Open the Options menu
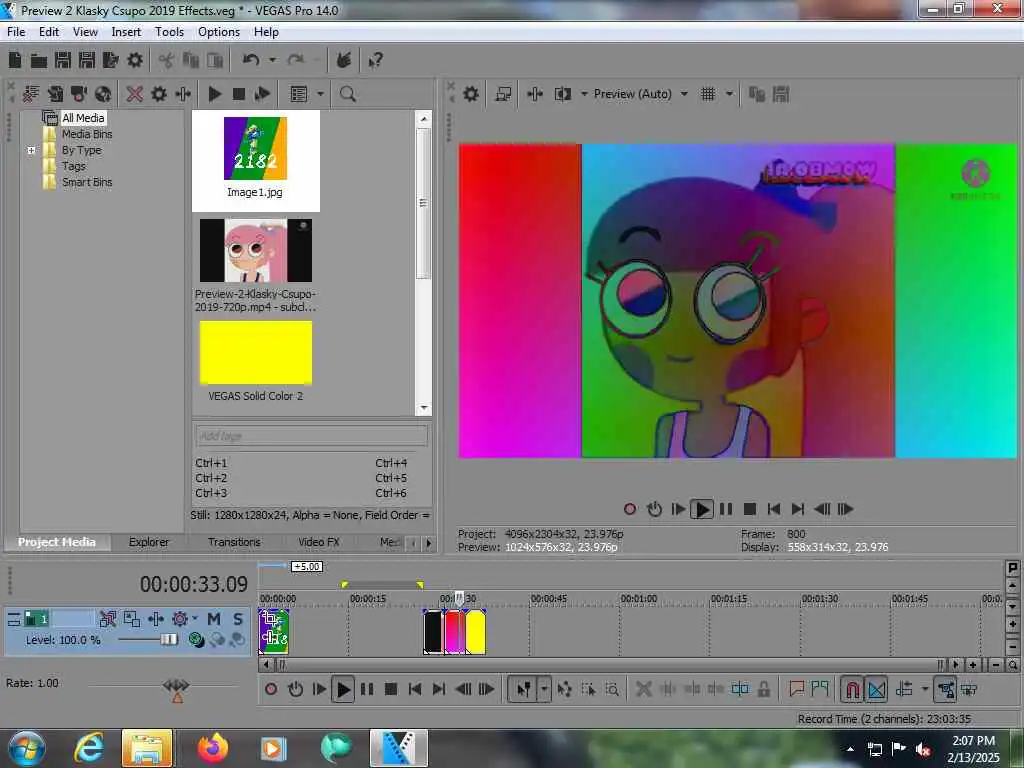1024x768 pixels. point(219,32)
